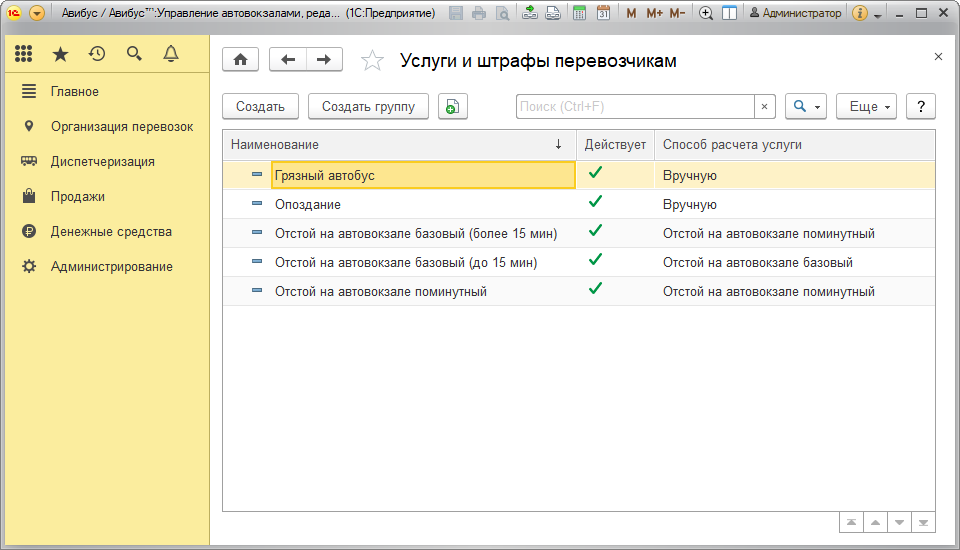Open the calendar icon in the title bar
960x550 pixels.
point(603,13)
